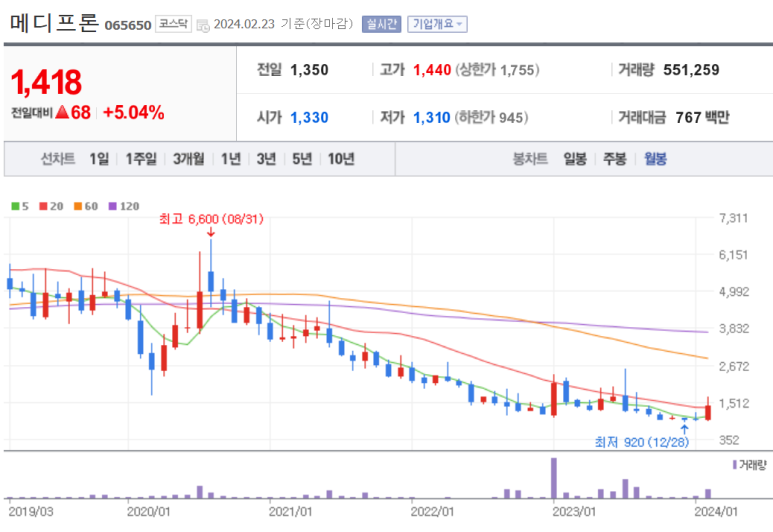This screenshot has height=532, width=773.
Task: Switch line chart to 3개월
Action: coord(188,159)
